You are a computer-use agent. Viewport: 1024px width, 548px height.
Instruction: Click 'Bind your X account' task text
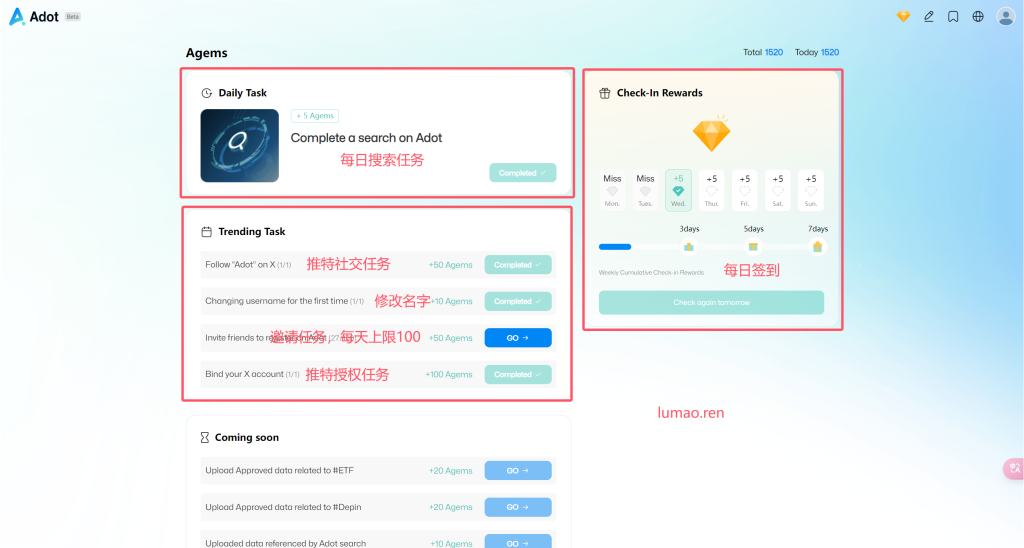244,374
